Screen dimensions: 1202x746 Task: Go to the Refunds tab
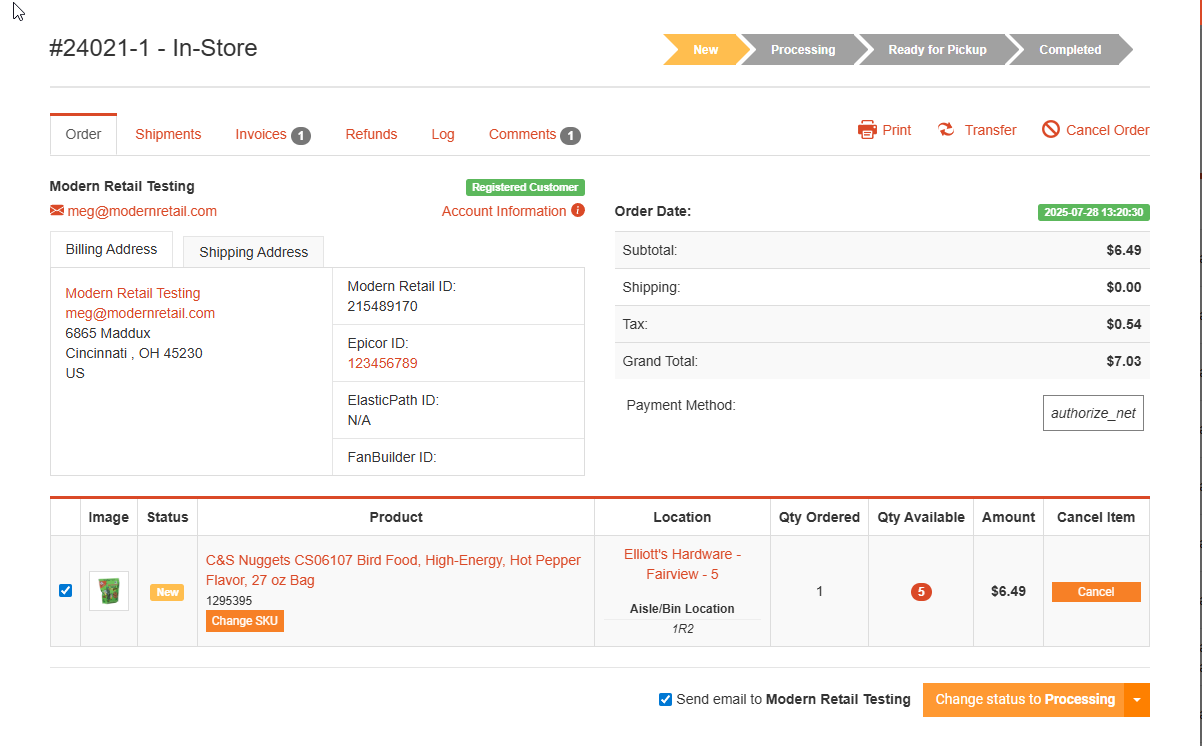point(371,134)
